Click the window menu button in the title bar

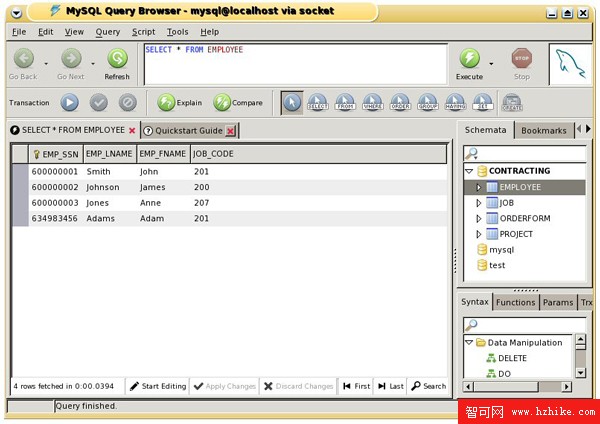click(x=16, y=13)
